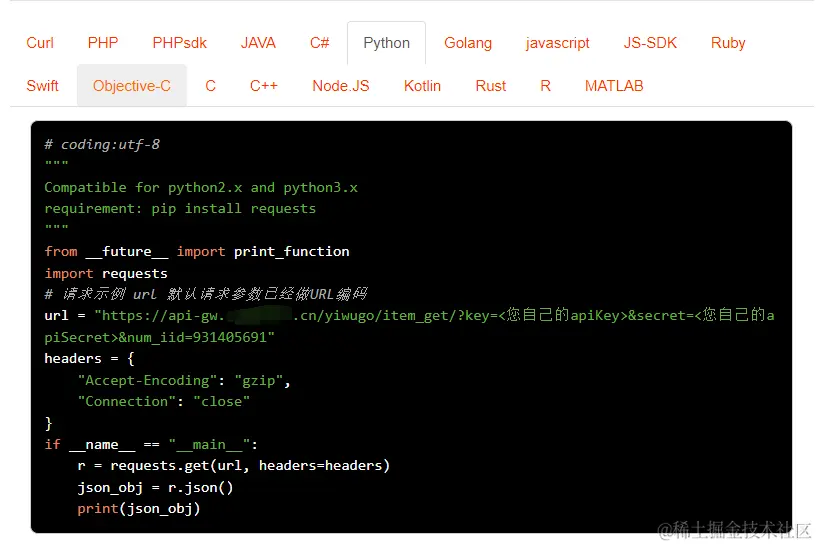View the javascript code sample
Viewport: 818px width, 547px height.
(x=557, y=43)
